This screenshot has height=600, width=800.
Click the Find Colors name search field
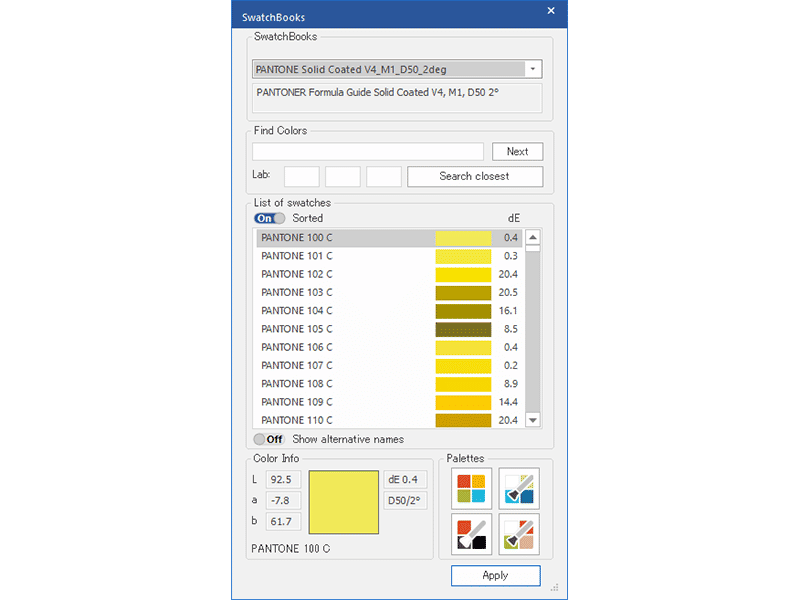[x=368, y=152]
